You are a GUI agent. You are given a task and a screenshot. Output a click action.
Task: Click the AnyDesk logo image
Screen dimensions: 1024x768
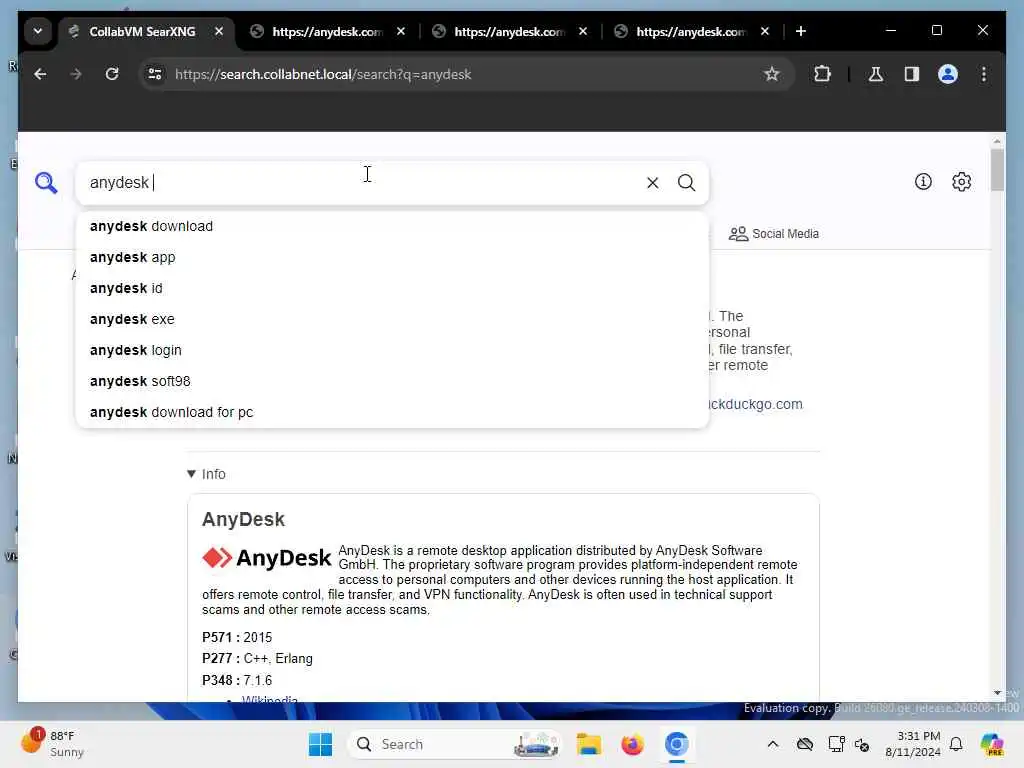[x=266, y=558]
